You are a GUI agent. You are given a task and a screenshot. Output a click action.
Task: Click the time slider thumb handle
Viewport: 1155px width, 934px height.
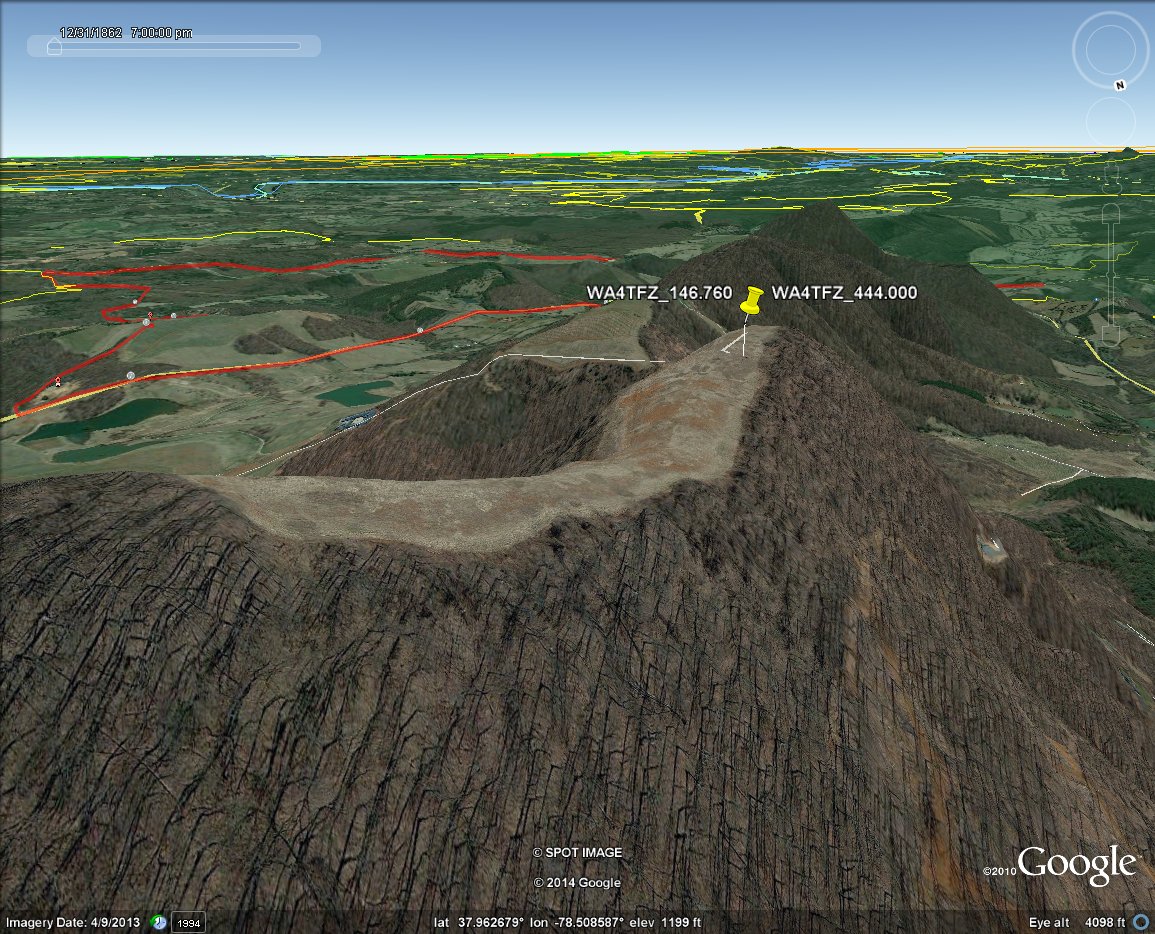[x=54, y=46]
